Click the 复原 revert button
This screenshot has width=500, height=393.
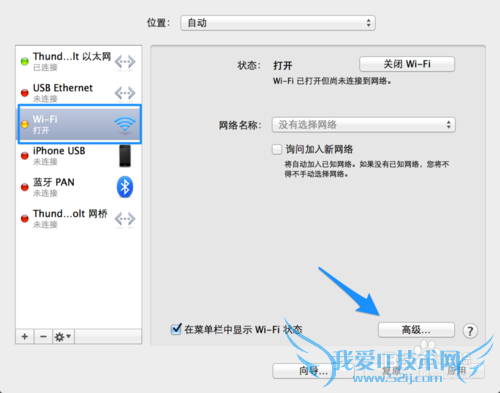tap(391, 371)
